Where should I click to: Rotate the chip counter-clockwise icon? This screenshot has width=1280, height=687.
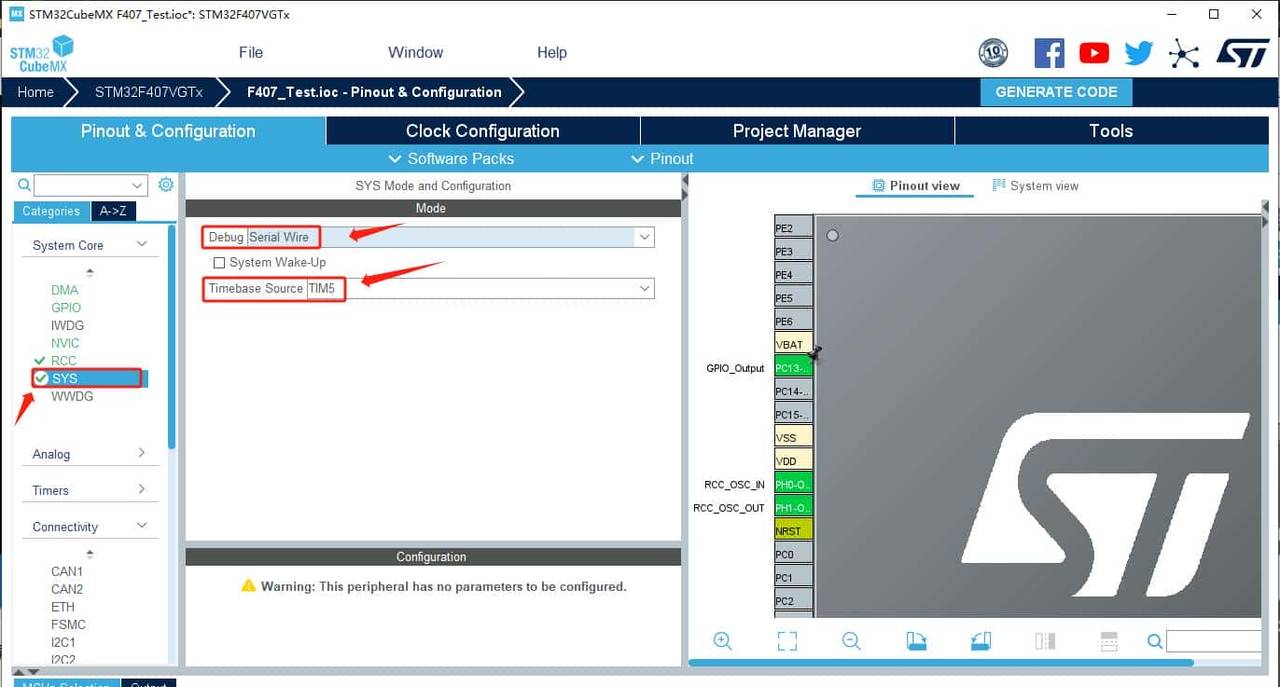click(980, 641)
